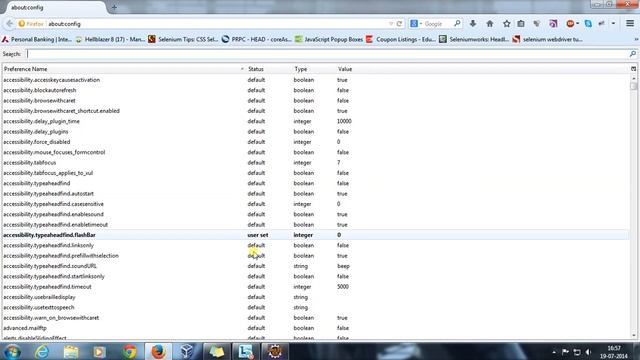Open the search engine selector dropdown
The height and width of the screenshot is (360, 640).
point(416,24)
